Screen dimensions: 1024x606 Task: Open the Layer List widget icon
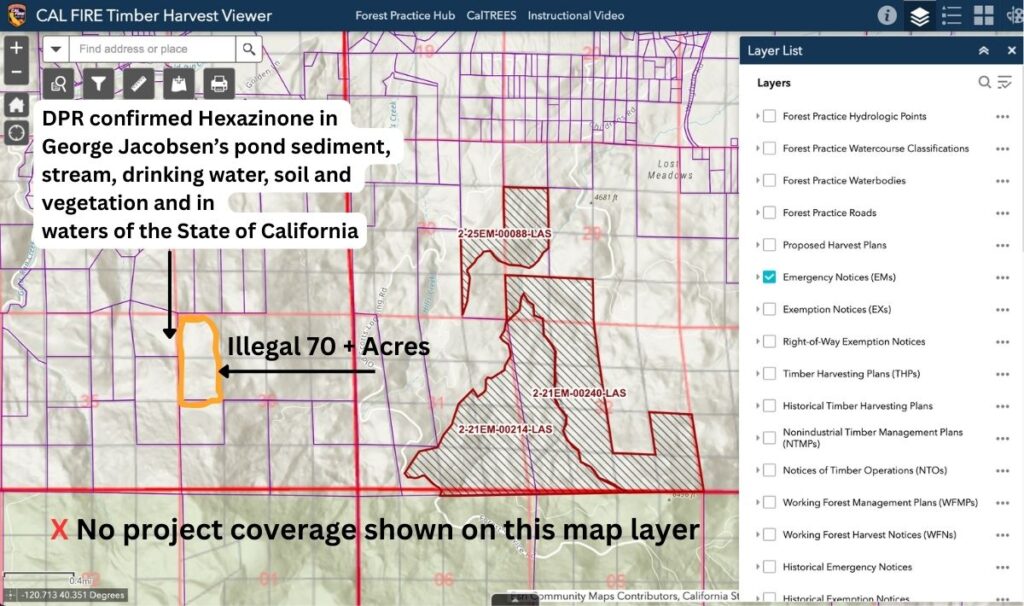click(x=920, y=16)
